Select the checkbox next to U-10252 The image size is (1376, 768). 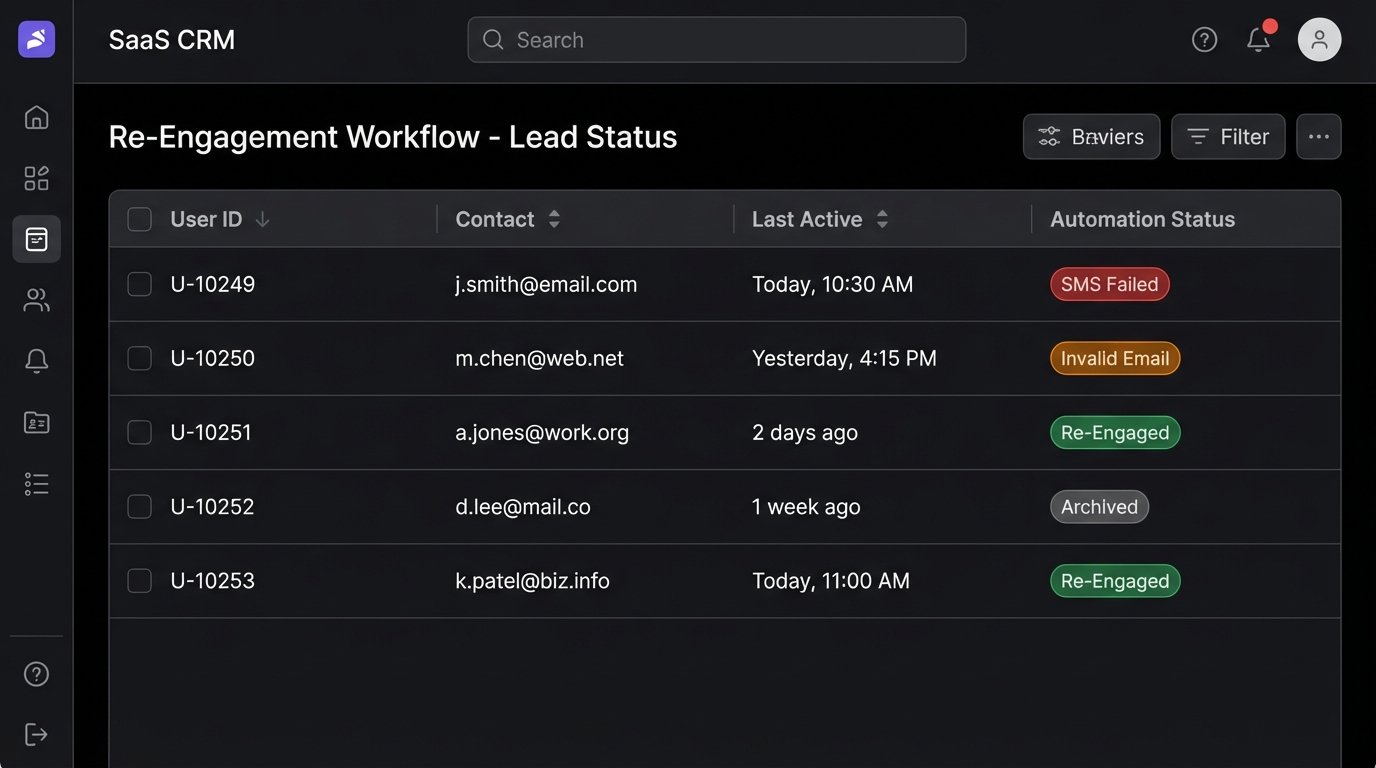tap(139, 506)
